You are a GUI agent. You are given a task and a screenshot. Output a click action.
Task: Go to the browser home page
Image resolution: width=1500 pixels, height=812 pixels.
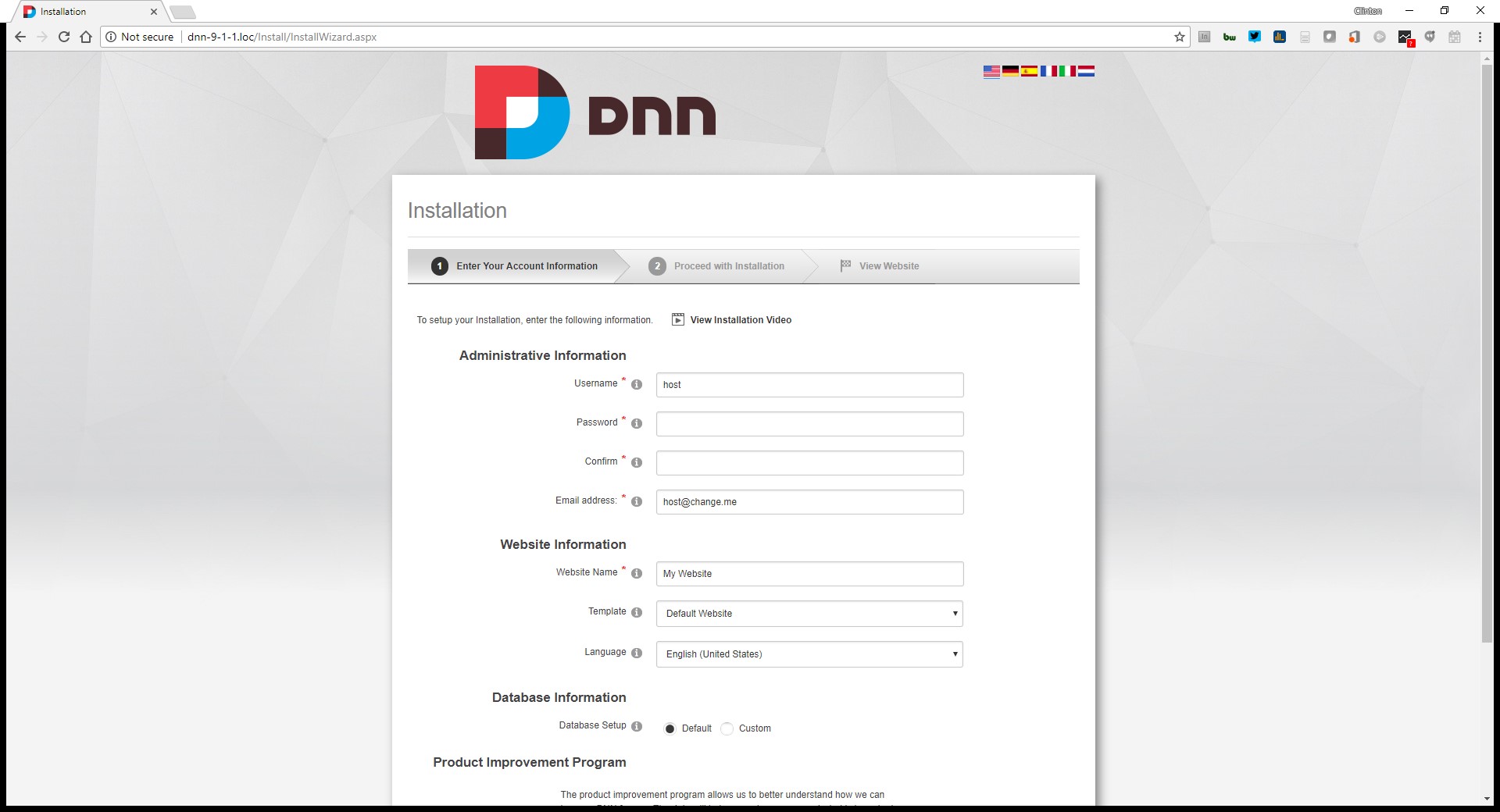(x=86, y=37)
